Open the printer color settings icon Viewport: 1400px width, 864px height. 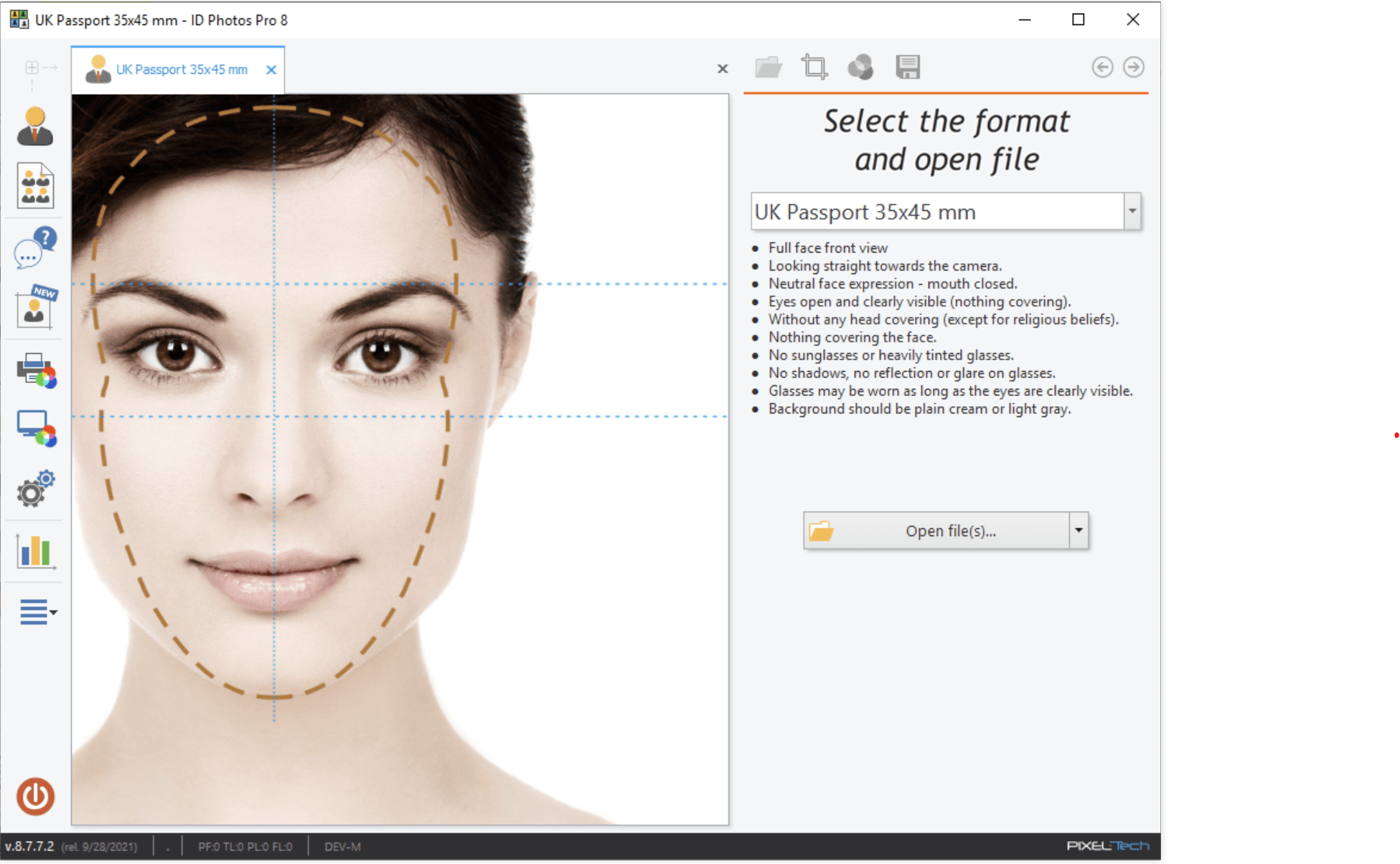pyautogui.click(x=37, y=370)
